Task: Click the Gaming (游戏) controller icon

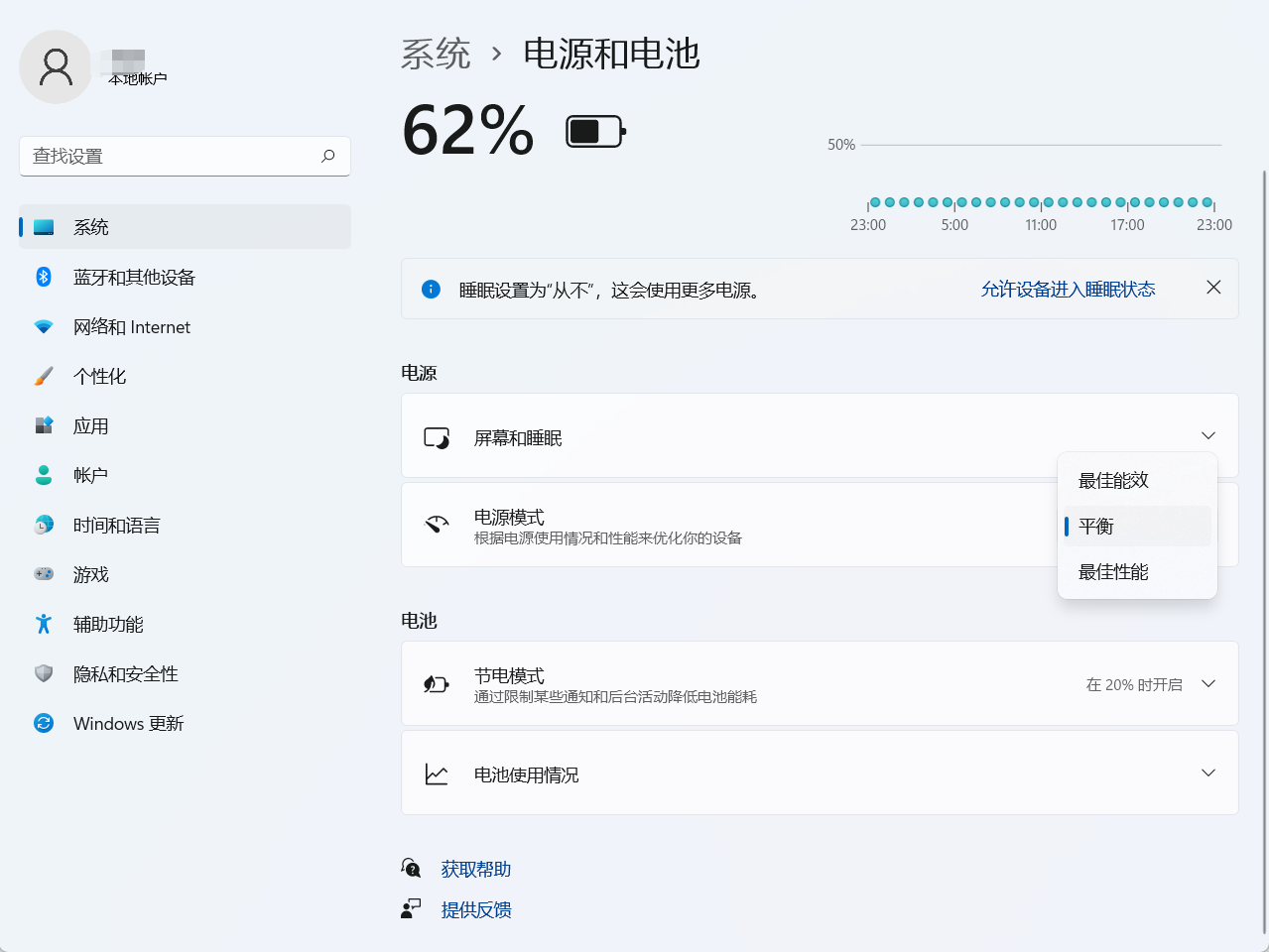Action: 44,574
